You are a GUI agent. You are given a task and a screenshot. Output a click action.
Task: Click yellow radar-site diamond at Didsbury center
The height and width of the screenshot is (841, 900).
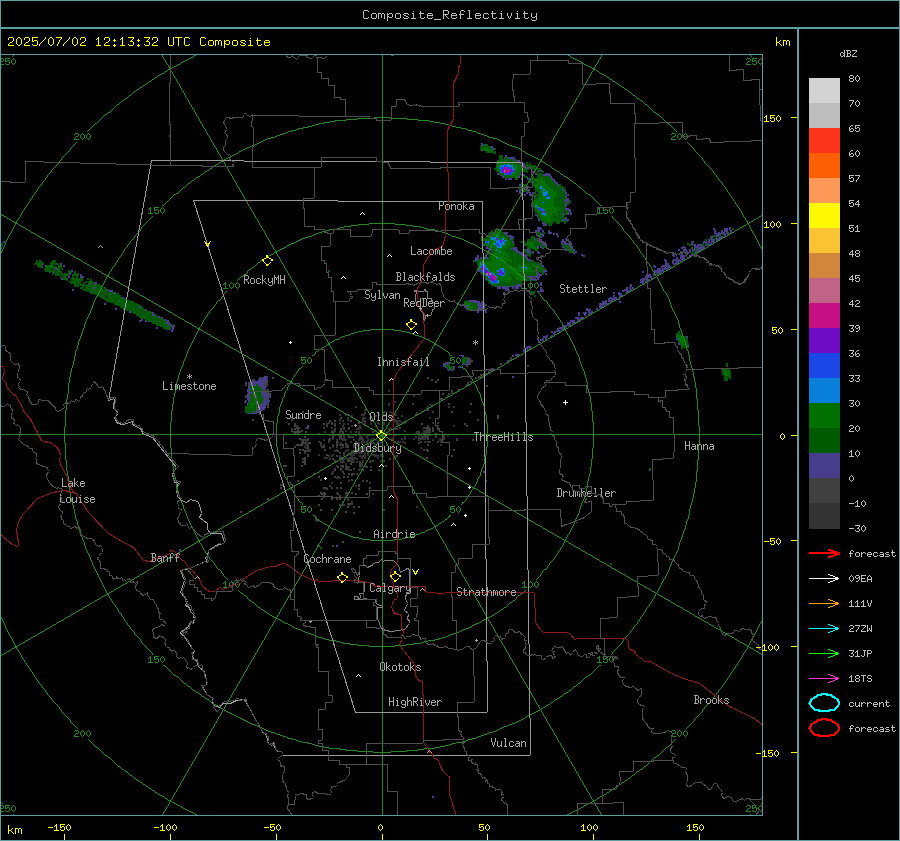pyautogui.click(x=381, y=436)
